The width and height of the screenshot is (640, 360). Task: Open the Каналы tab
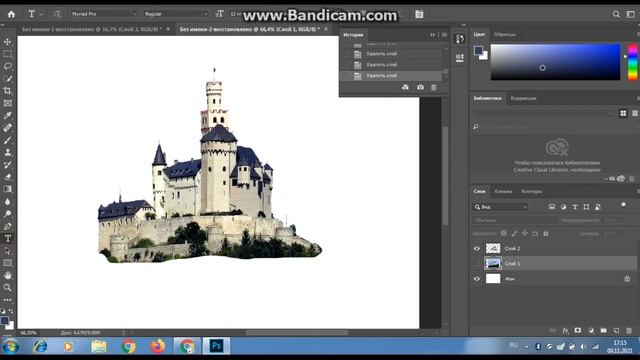click(x=503, y=191)
